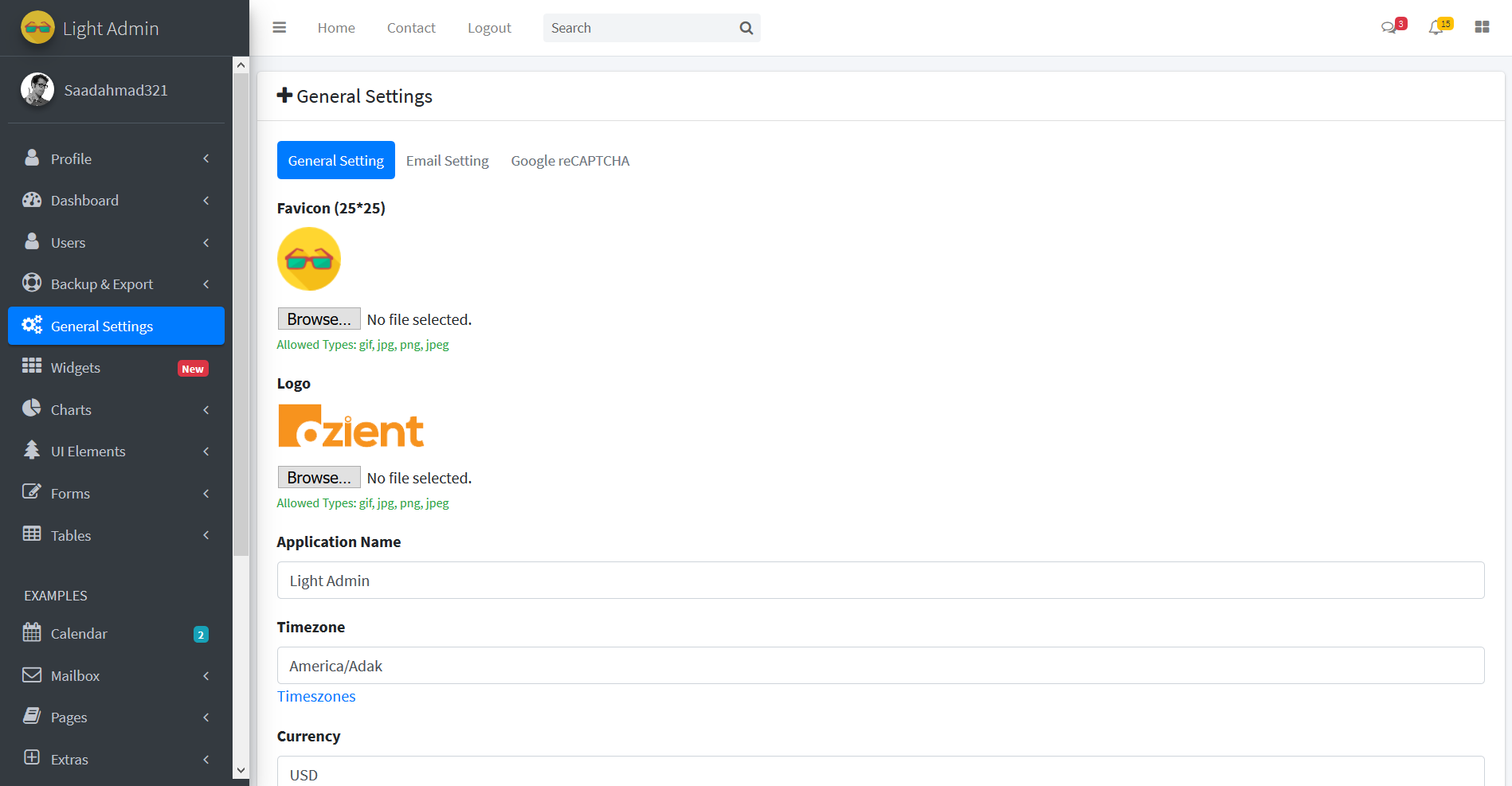The image size is (1512, 786).
Task: Expand the Extras menu chevron
Action: click(x=206, y=760)
